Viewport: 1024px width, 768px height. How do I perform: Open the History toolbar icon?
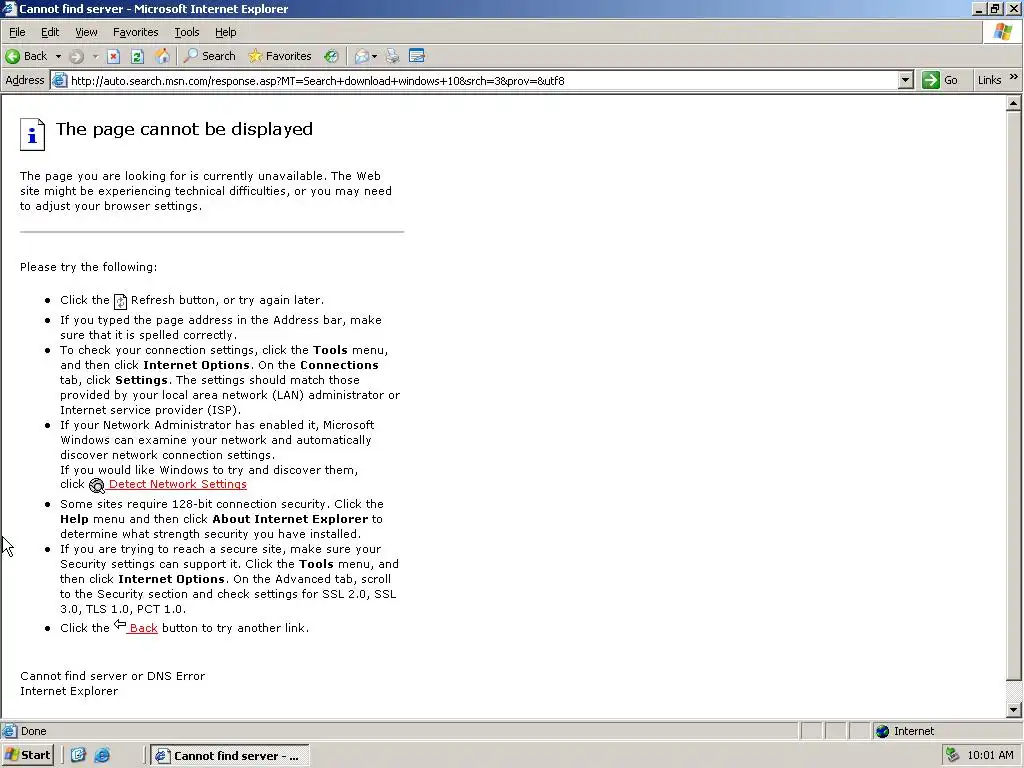pos(331,56)
